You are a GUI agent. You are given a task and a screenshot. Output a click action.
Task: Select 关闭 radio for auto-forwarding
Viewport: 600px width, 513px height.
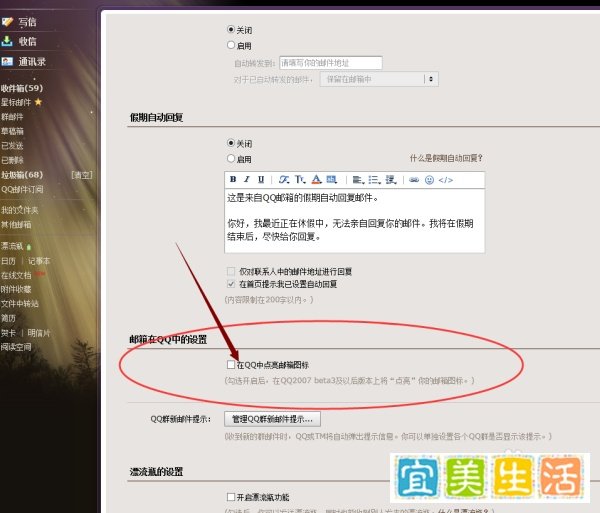231,29
